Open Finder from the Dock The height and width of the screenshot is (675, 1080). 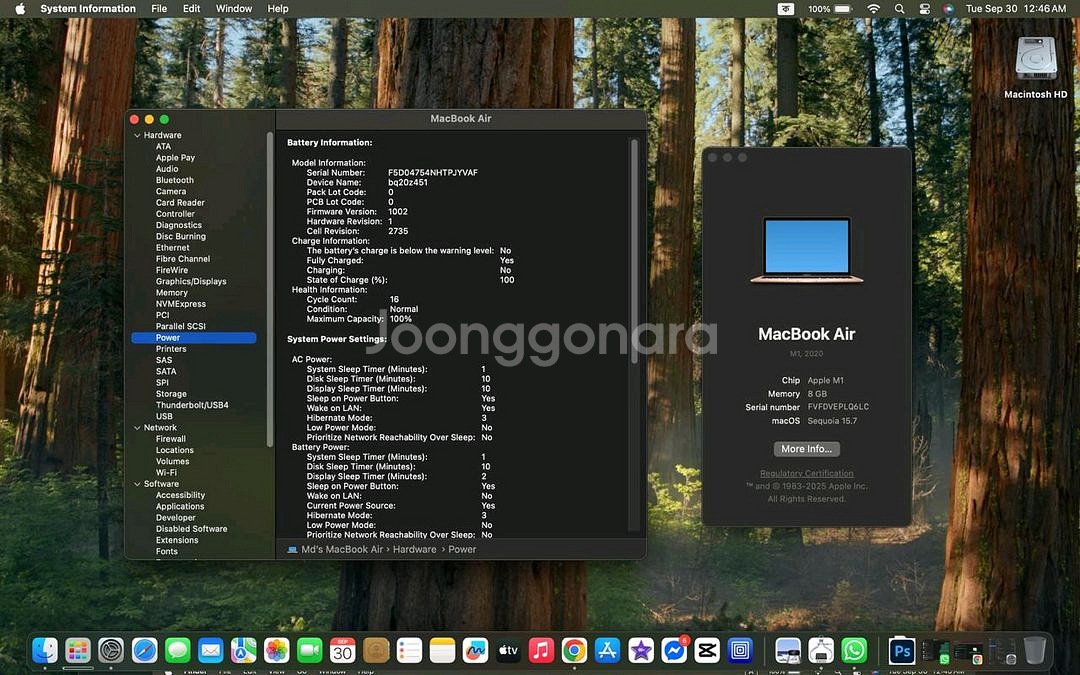pyautogui.click(x=45, y=651)
